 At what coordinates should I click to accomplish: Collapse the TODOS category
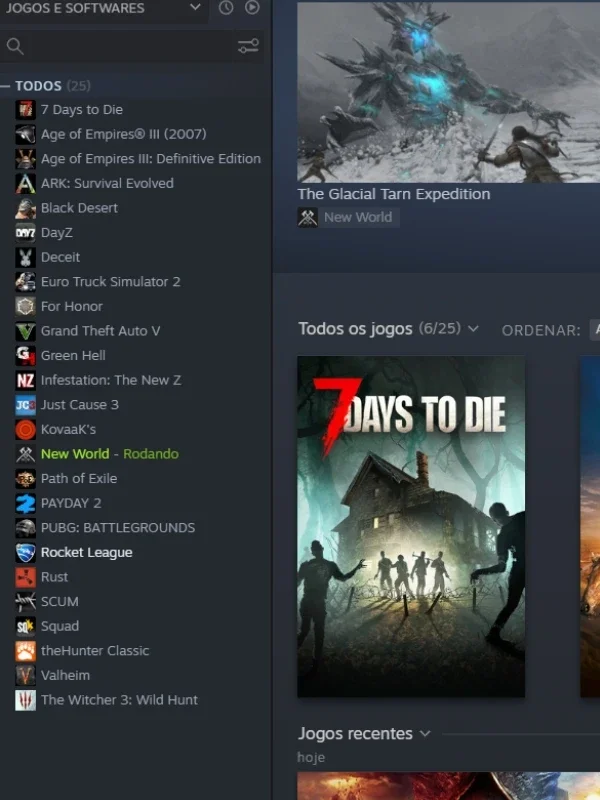[x=6, y=86]
